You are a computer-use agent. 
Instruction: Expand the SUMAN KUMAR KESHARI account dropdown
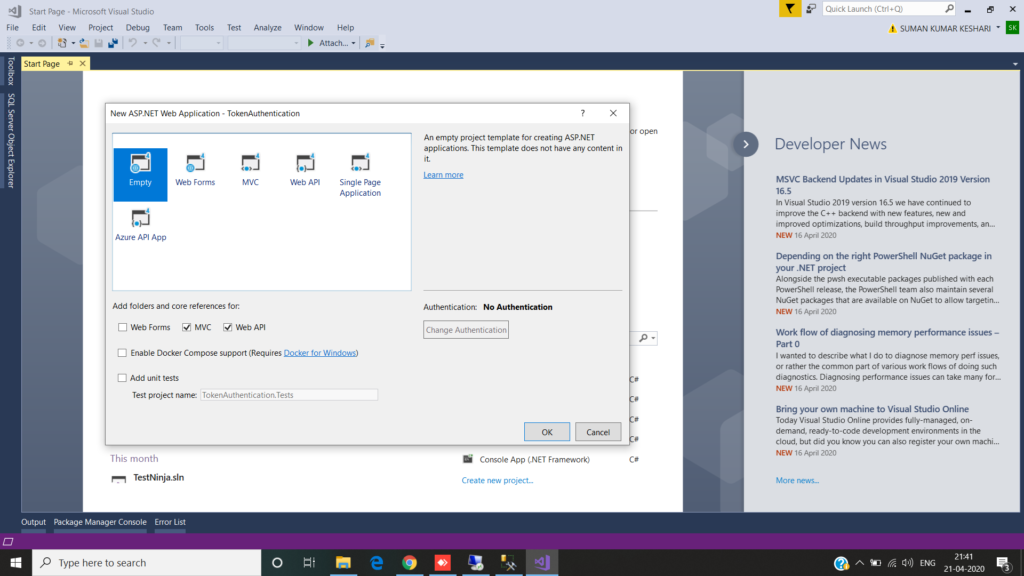pos(998,28)
